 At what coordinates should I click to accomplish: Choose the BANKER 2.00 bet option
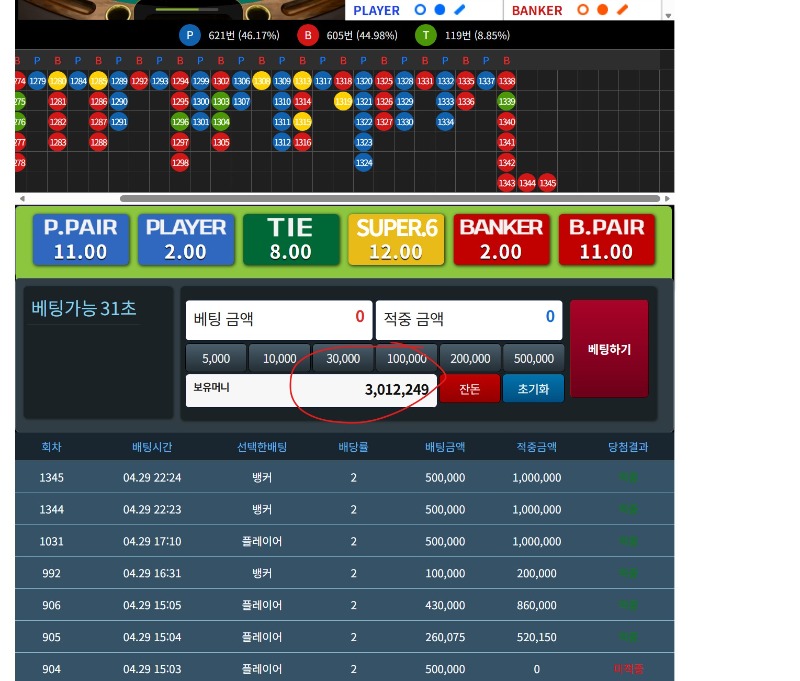coord(501,239)
